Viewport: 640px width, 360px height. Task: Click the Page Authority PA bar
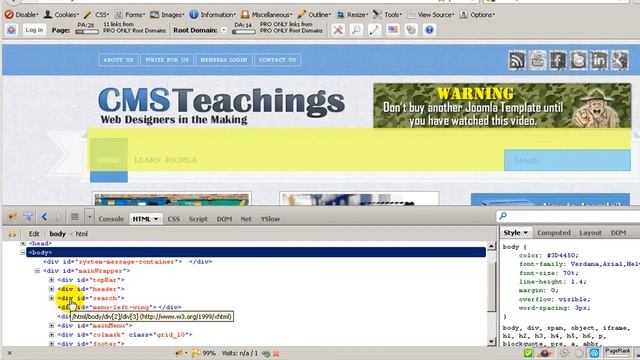pos(87,32)
